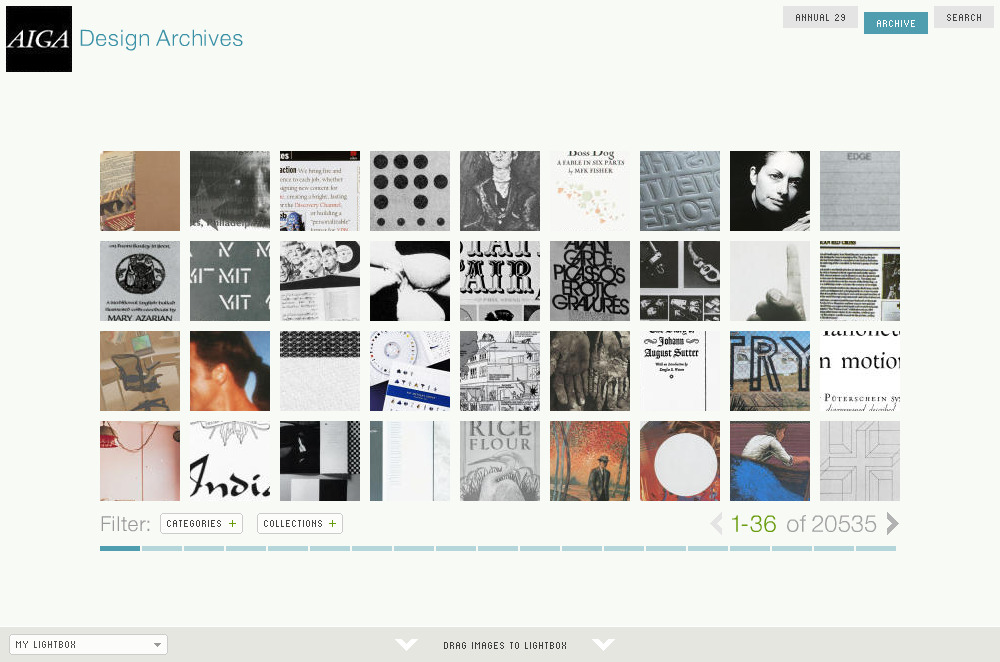Open the Mary Azarian thumbnail
The image size is (1000, 662).
(x=140, y=281)
